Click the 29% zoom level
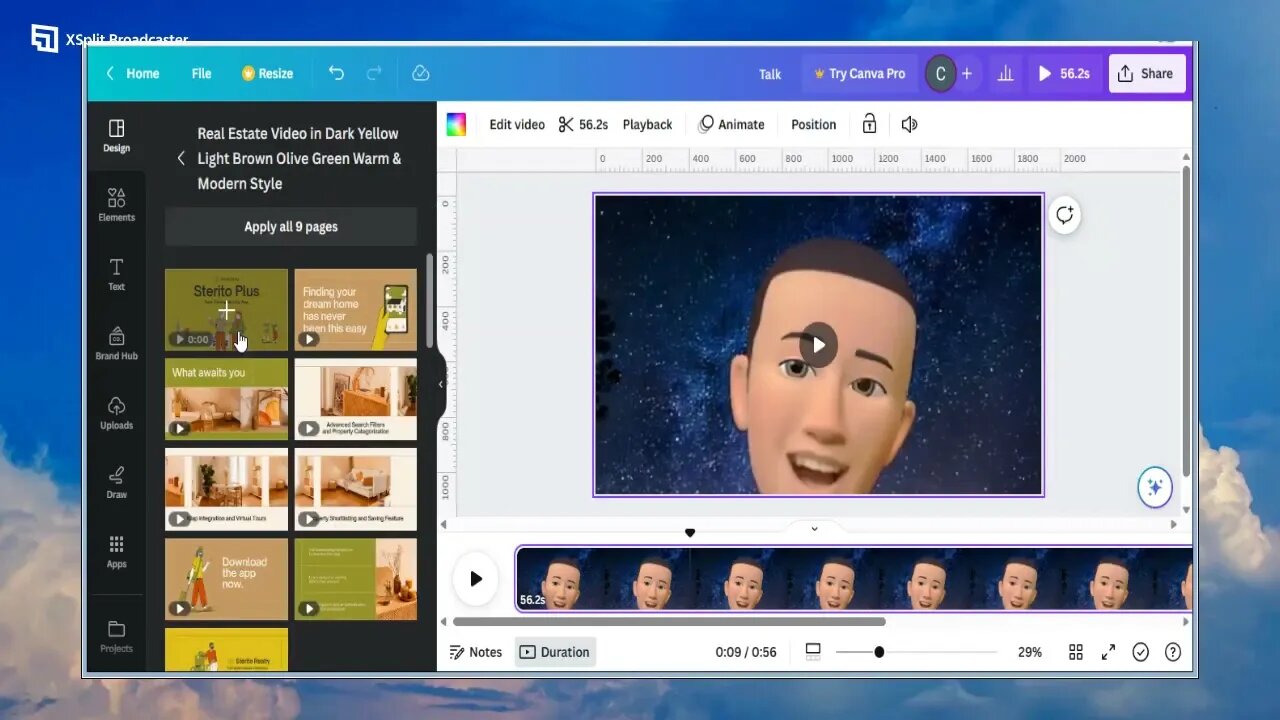Viewport: 1280px width, 720px height. (1030, 652)
